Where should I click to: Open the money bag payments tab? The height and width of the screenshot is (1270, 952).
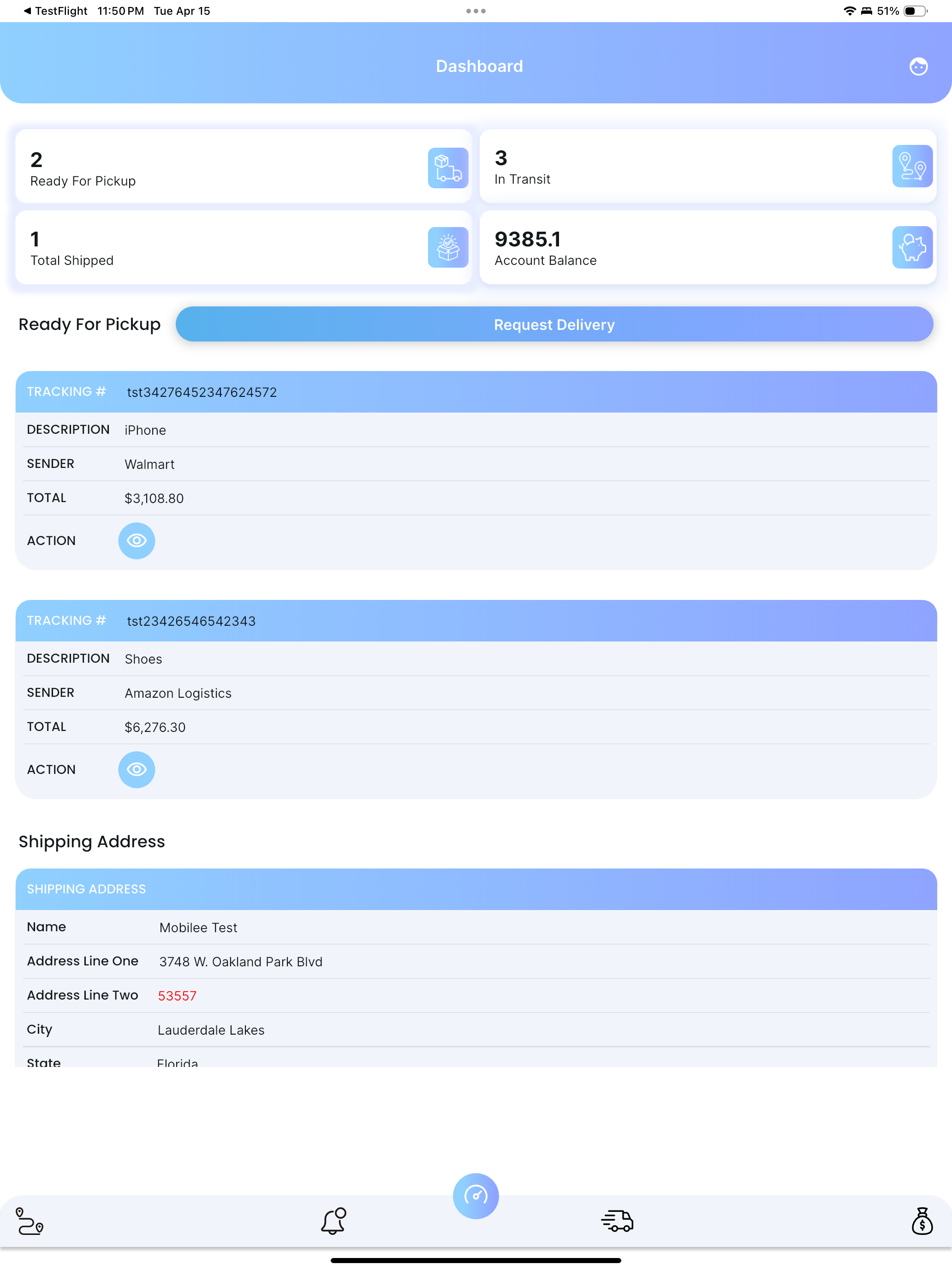[x=922, y=1221]
